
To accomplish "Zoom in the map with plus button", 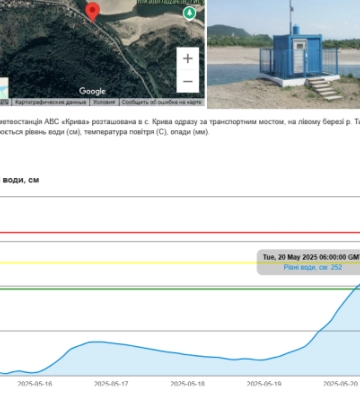I will (188, 59).
